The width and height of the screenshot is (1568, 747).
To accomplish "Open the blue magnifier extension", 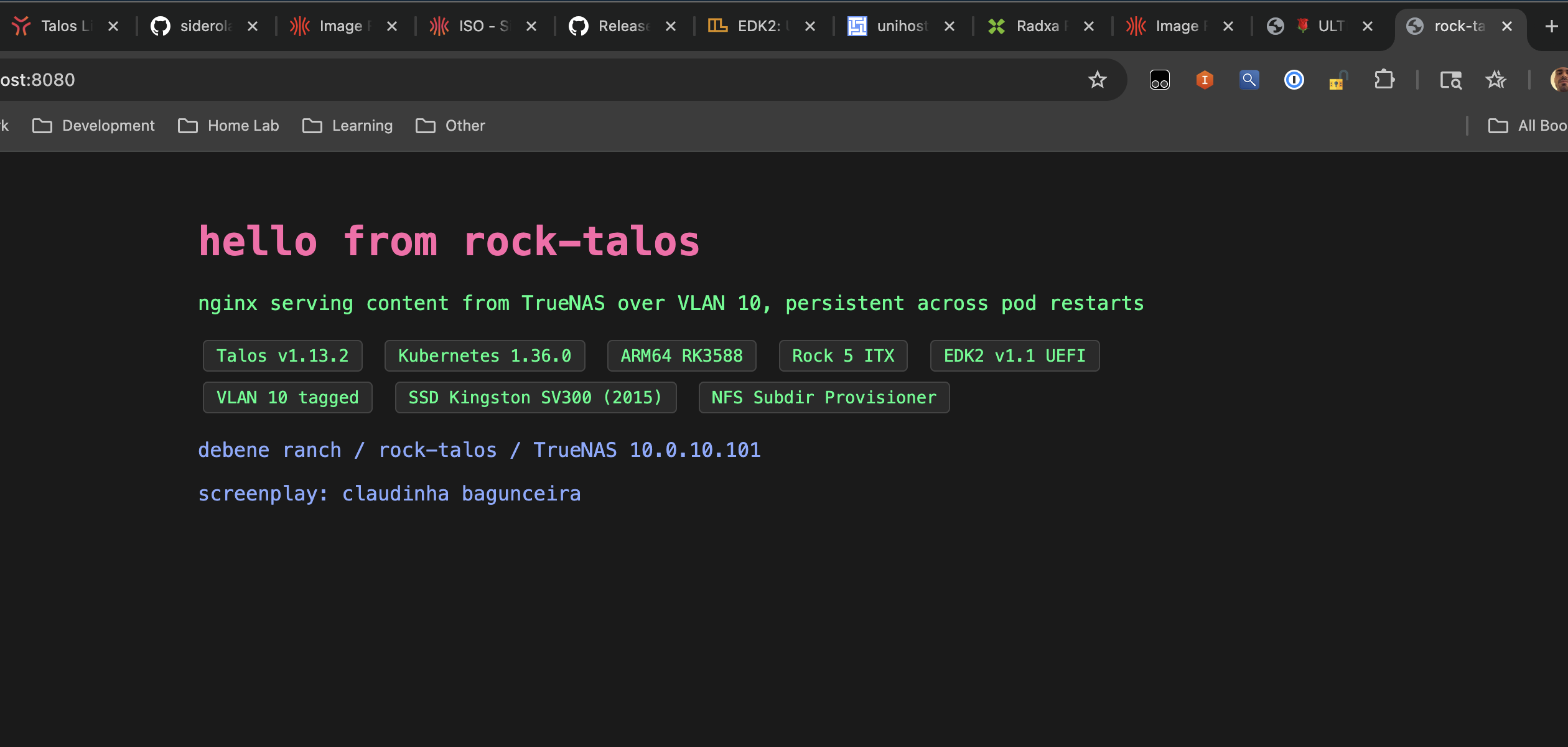I will coord(1249,80).
